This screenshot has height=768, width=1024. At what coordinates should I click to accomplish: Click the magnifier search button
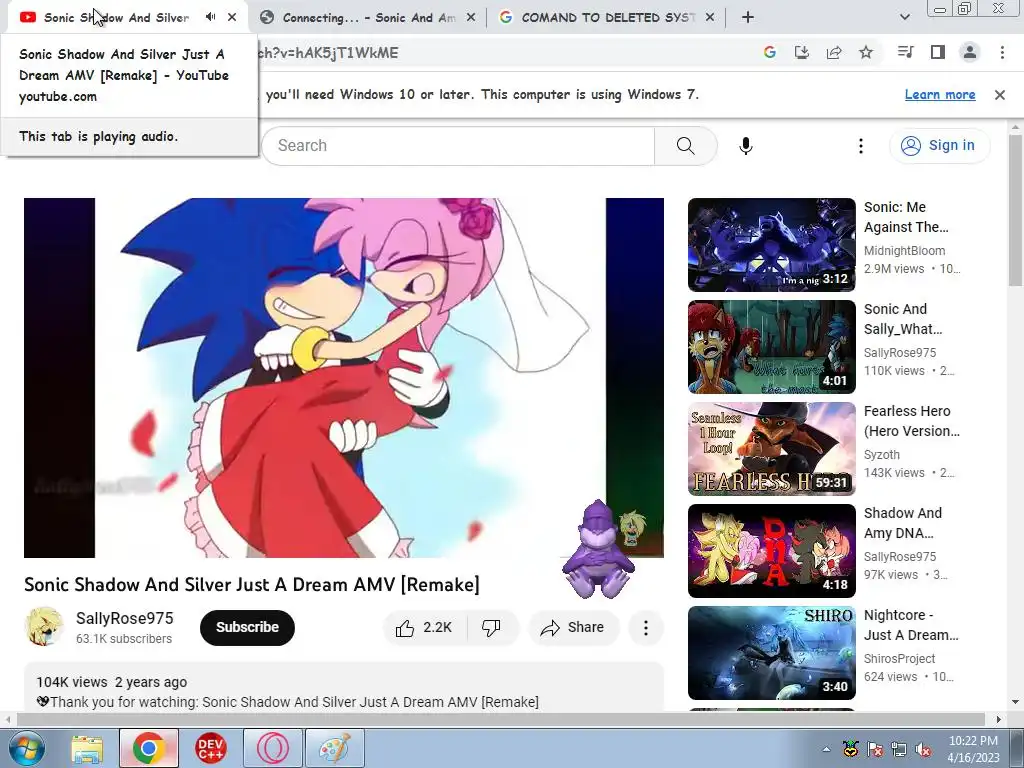tap(686, 146)
